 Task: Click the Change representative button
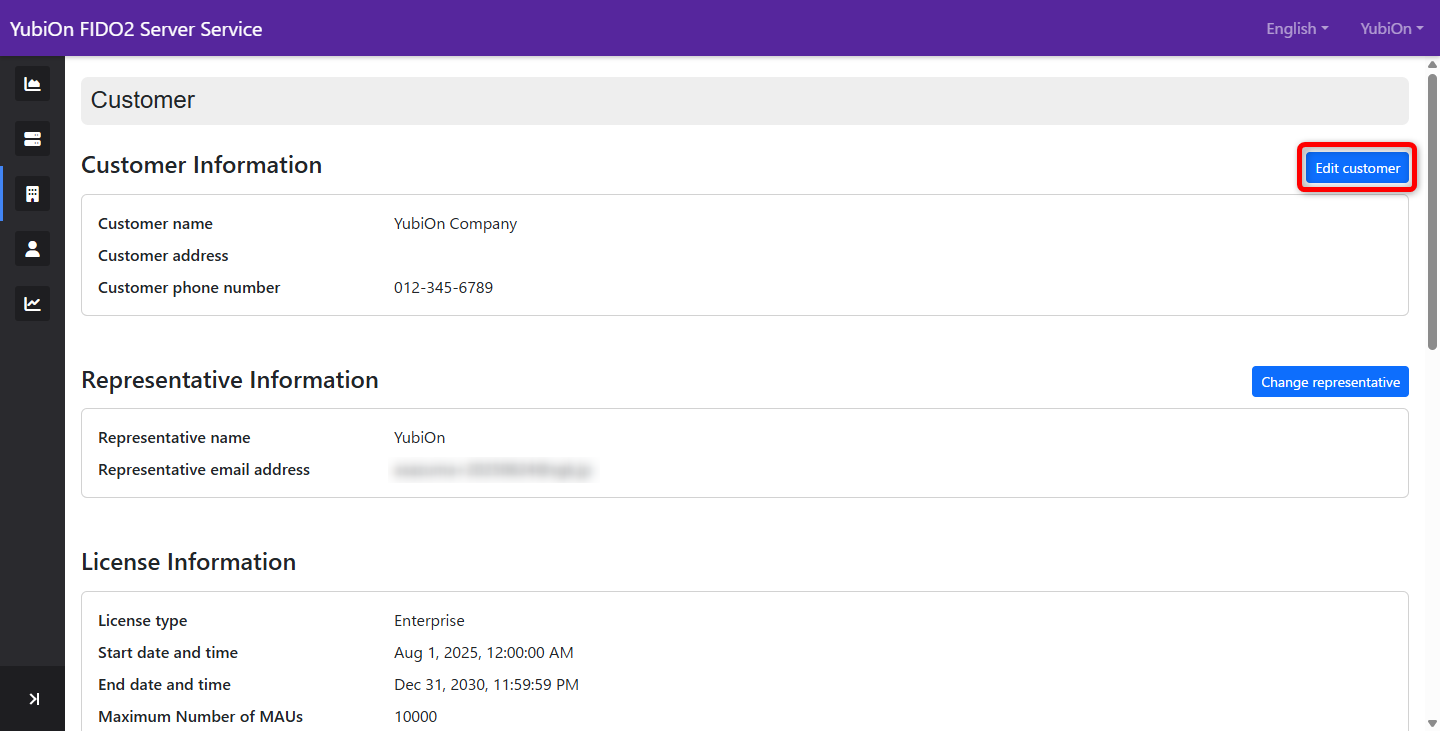1330,382
